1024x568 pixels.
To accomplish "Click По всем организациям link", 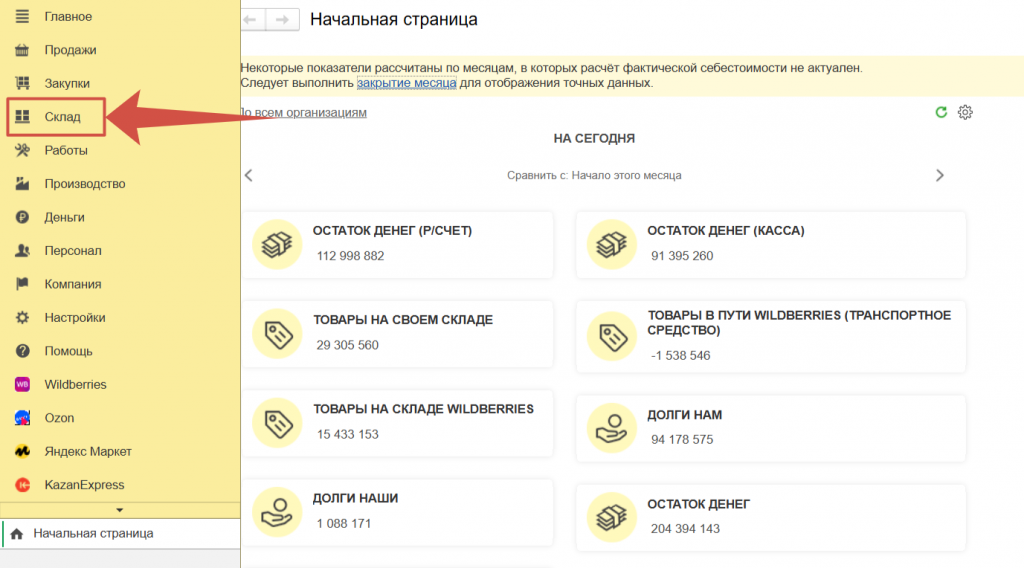I will point(304,113).
